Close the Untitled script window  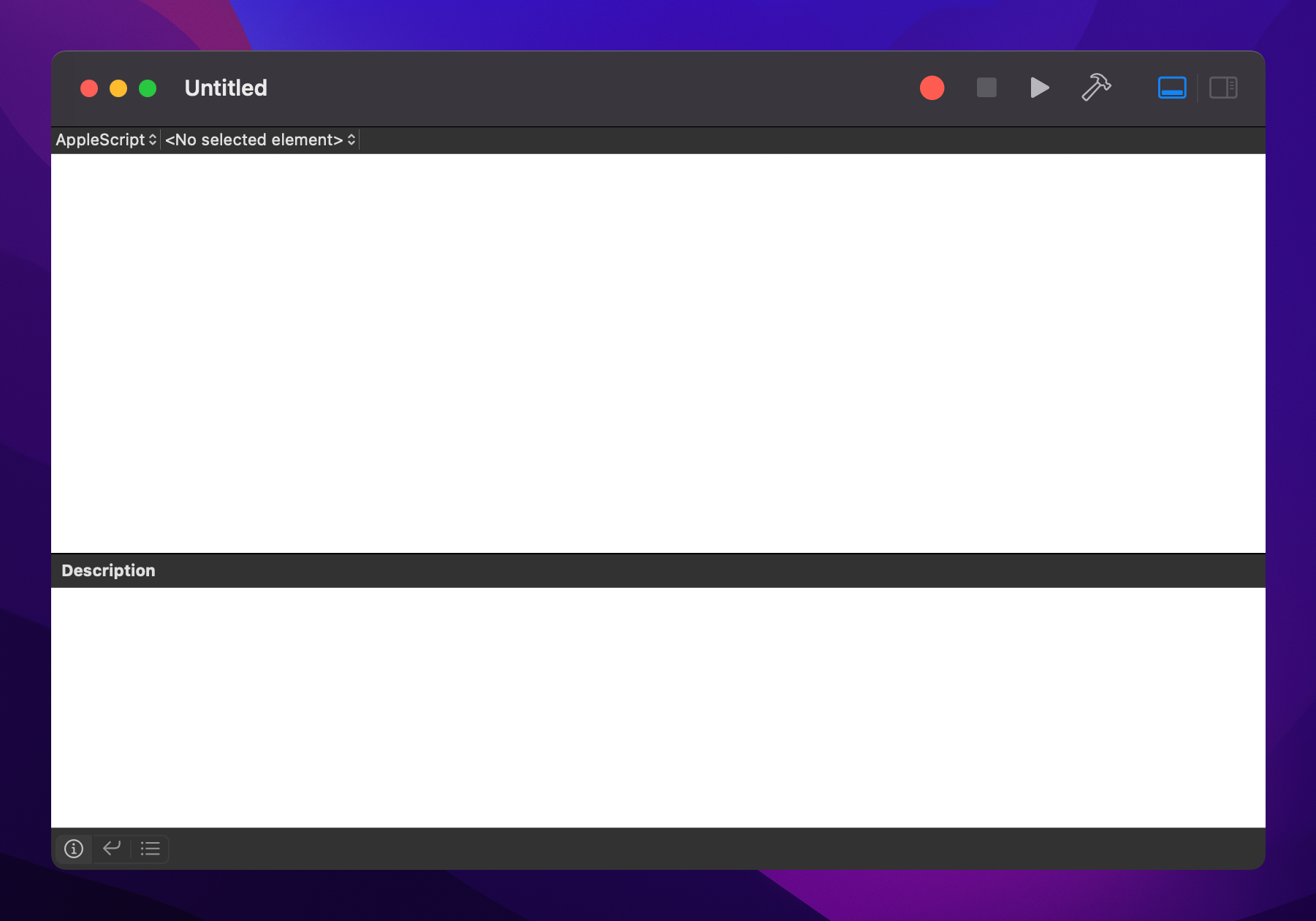[x=89, y=88]
